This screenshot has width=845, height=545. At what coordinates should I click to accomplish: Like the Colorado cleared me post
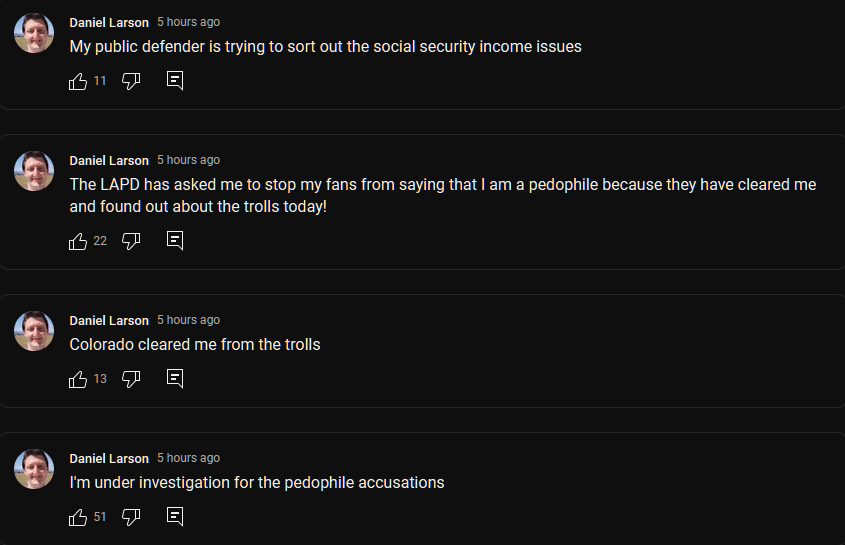tap(78, 379)
